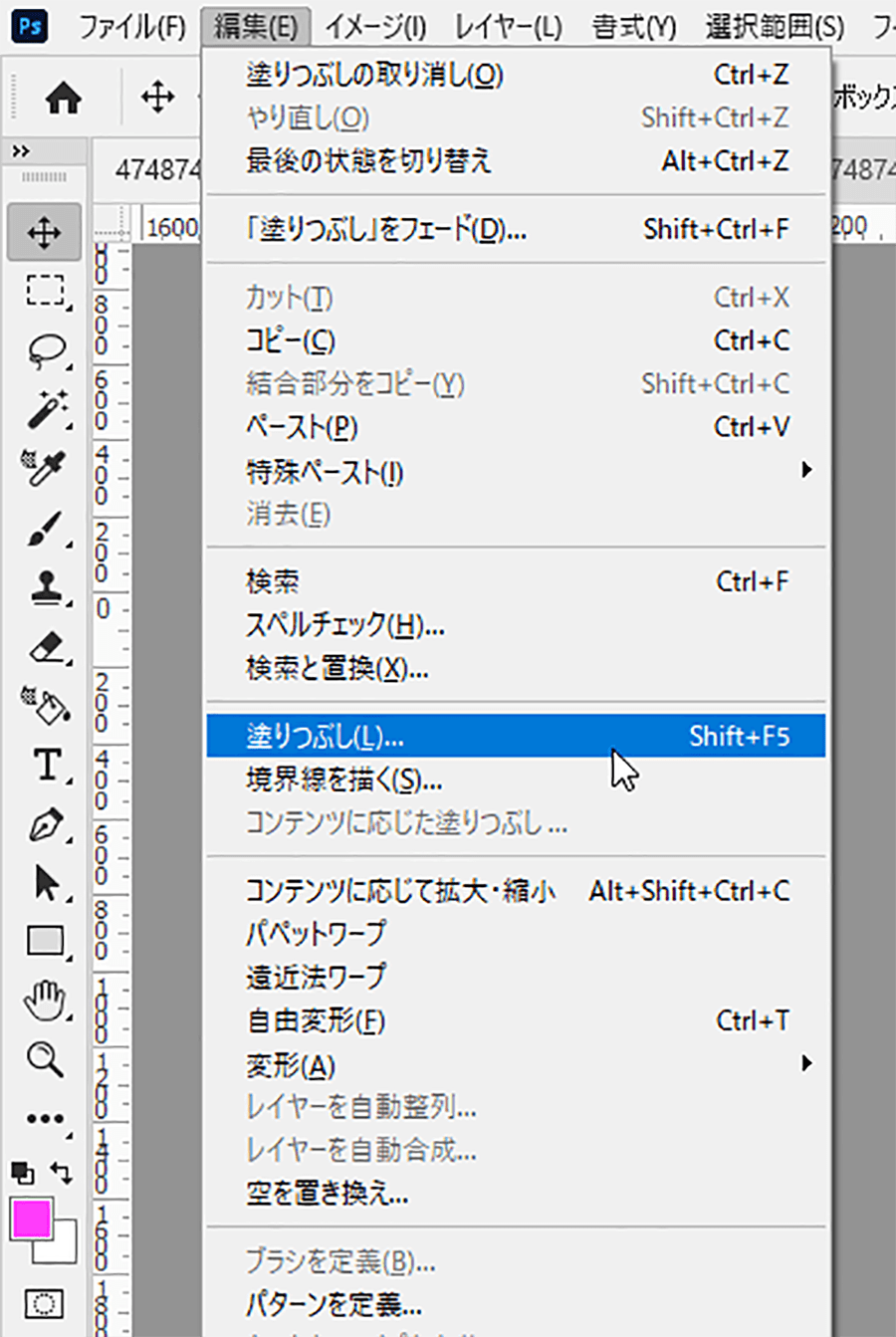The width and height of the screenshot is (896, 1337).
Task: Choose 検索と置換(X)... menu item
Action: tap(516, 668)
